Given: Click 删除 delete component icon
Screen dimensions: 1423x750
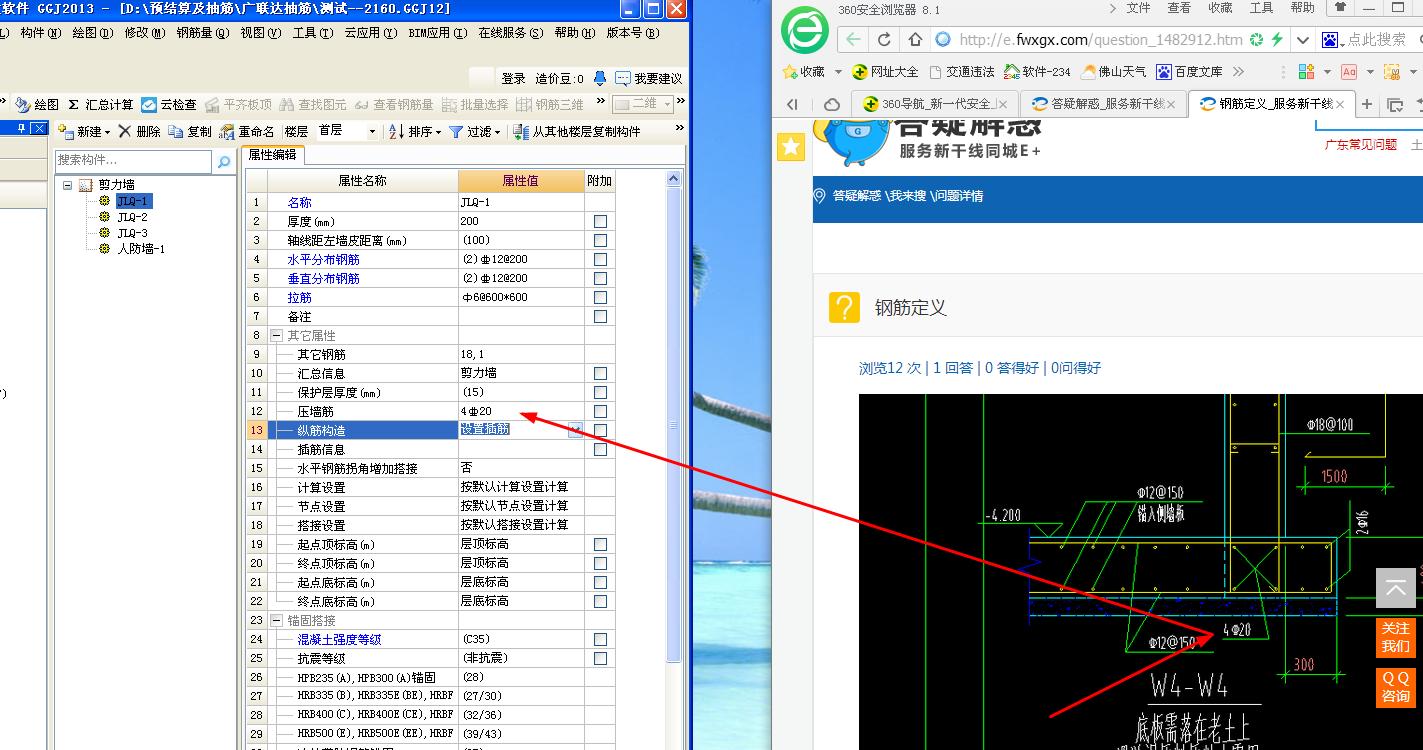Looking at the screenshot, I should [125, 131].
